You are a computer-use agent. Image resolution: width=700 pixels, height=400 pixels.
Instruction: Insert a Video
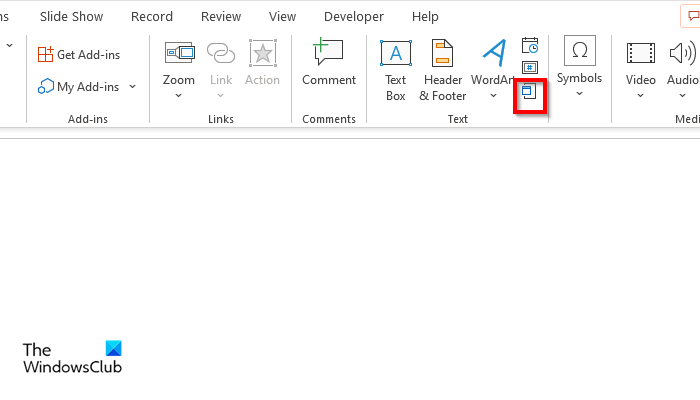click(x=641, y=62)
